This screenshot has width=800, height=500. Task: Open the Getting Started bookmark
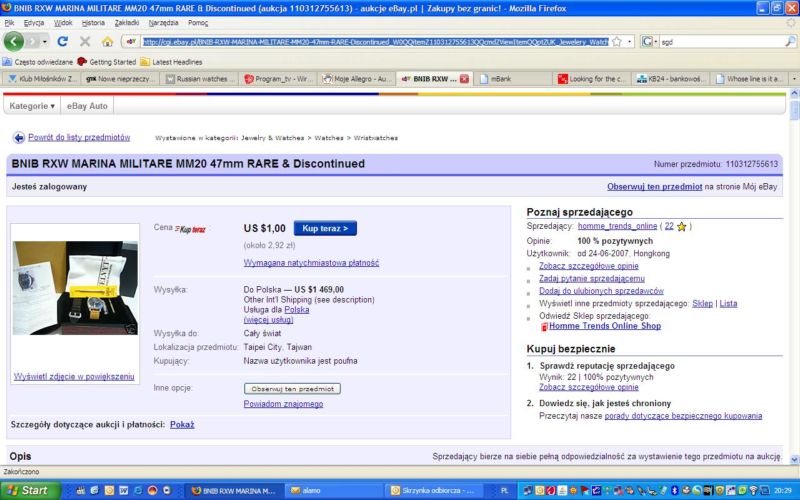(106, 62)
